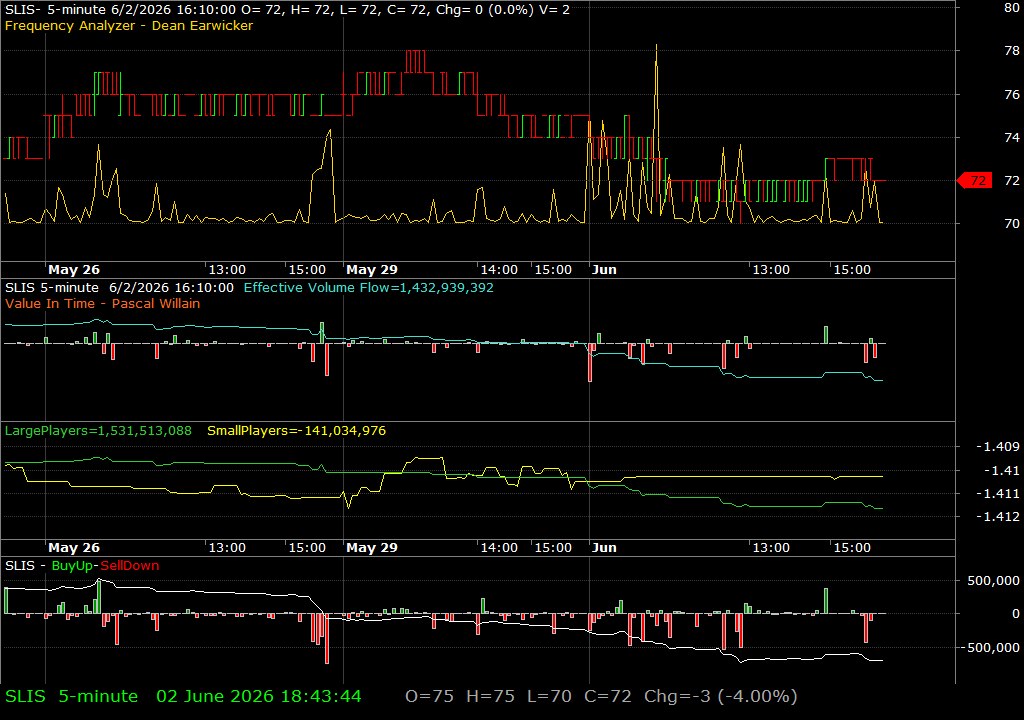Click the Effective Volume Flow=1,432,939,392 label
1024x720 pixels.
pos(368,287)
